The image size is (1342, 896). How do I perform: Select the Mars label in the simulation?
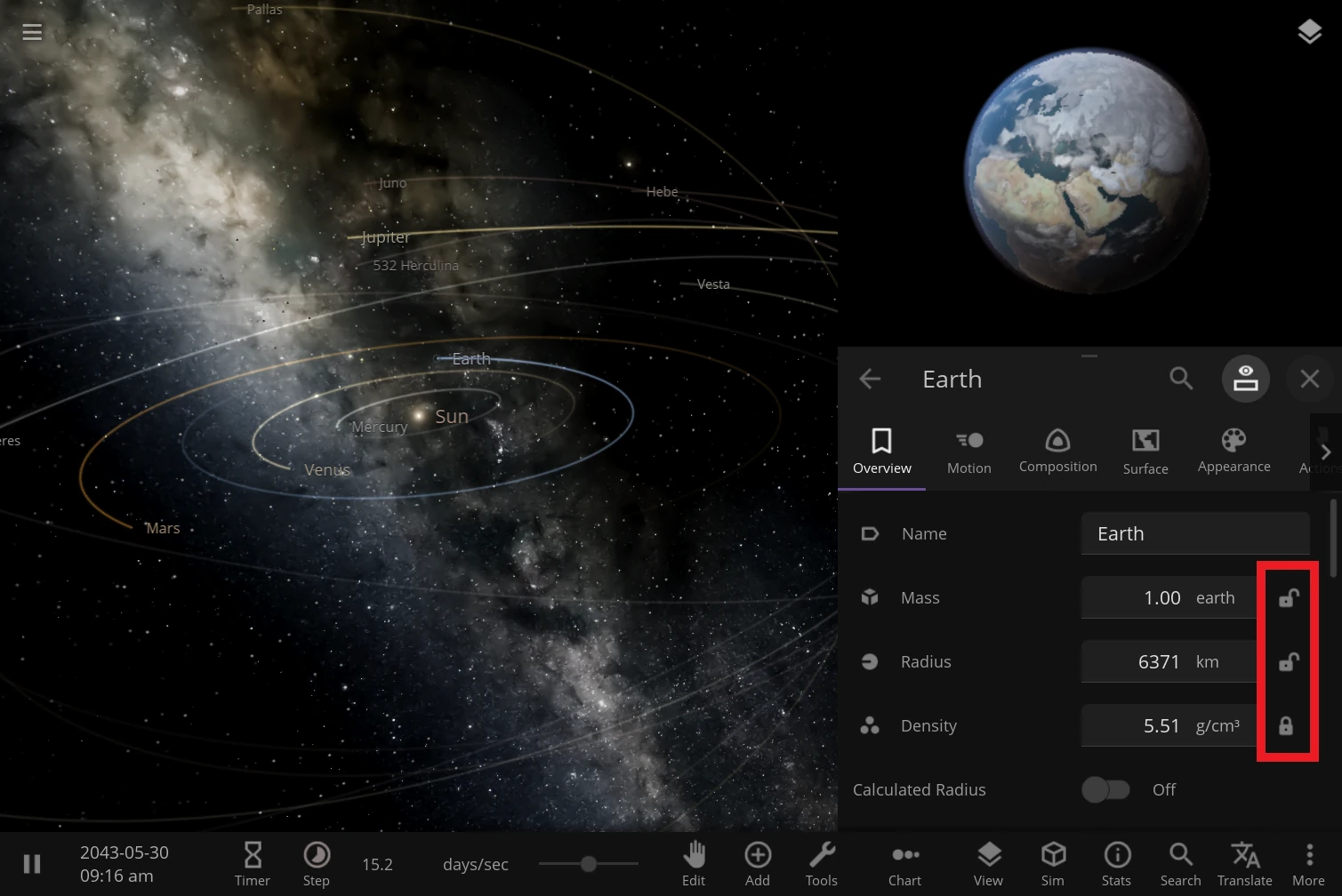[163, 528]
